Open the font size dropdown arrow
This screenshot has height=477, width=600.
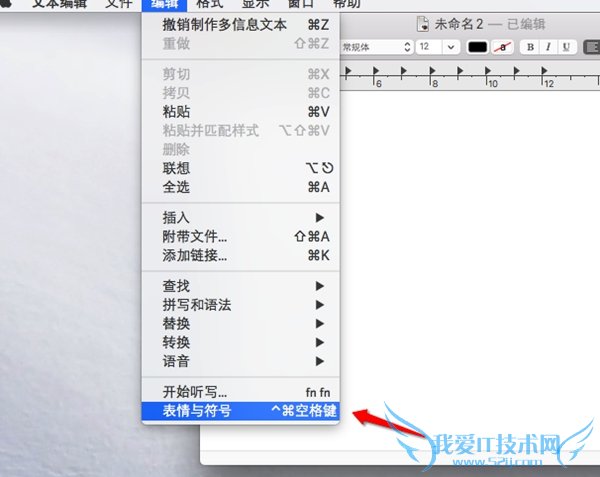click(451, 47)
